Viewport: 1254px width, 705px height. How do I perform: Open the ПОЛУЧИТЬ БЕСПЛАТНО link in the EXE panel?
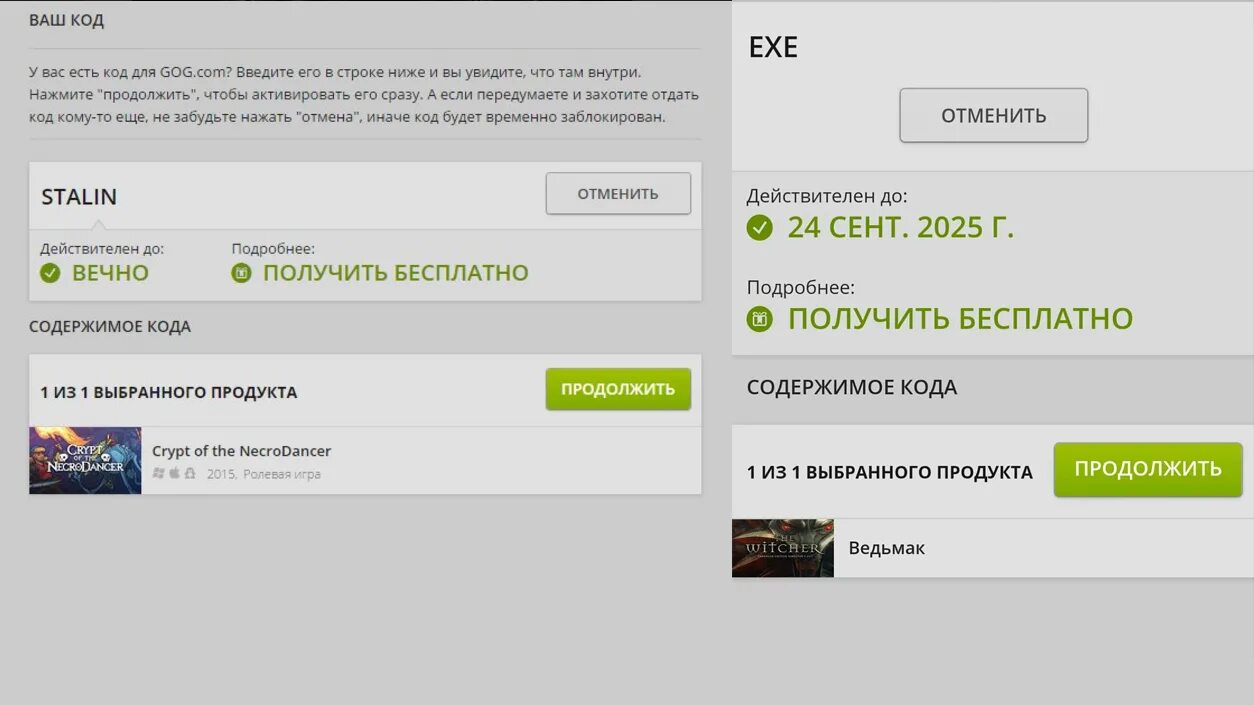tap(959, 317)
